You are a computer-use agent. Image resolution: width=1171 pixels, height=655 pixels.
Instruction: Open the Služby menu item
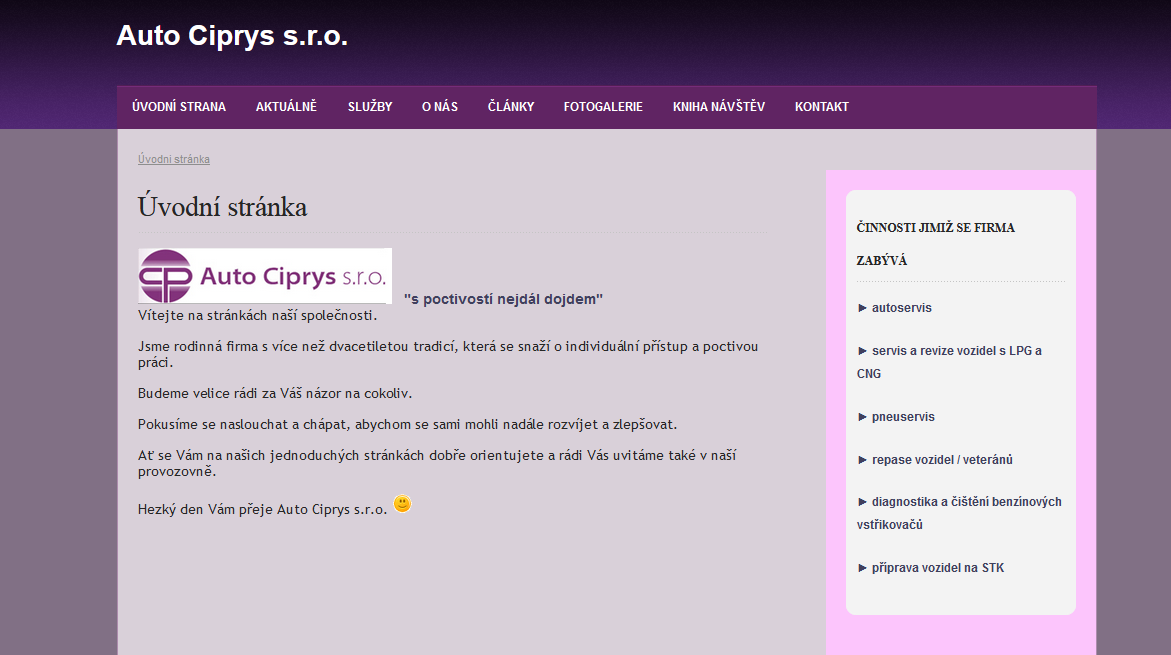370,107
